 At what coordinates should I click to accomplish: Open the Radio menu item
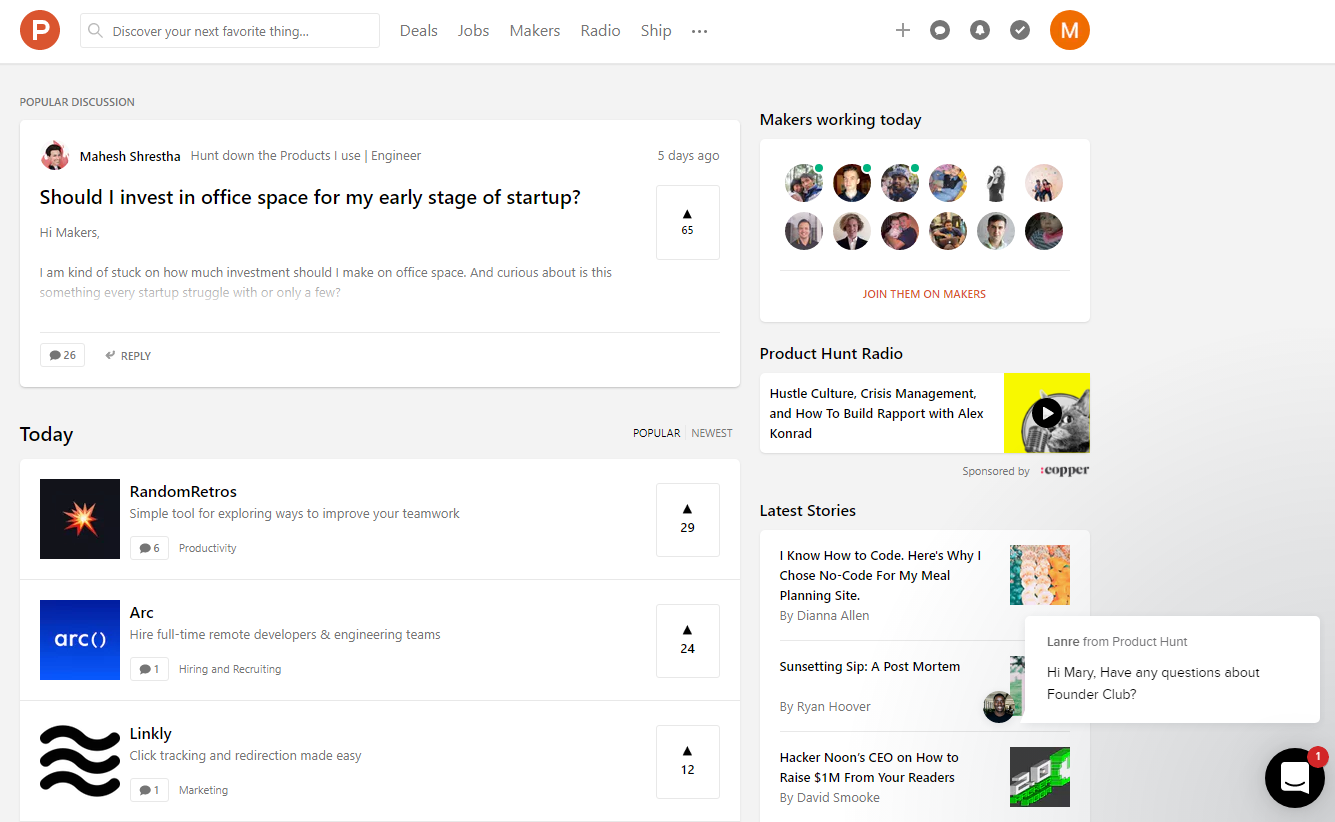pyautogui.click(x=600, y=31)
